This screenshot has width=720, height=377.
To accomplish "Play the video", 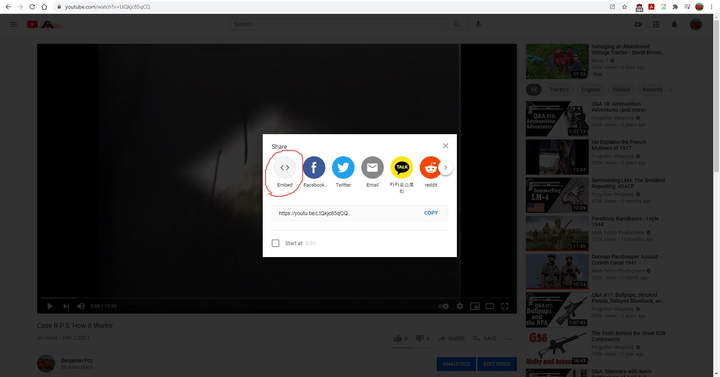I will (50, 306).
